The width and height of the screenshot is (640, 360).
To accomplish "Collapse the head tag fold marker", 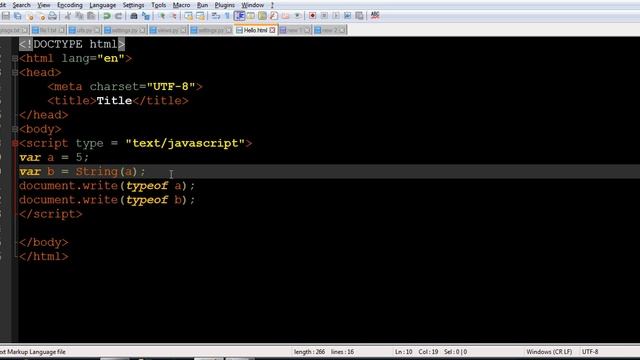I will (15, 73).
